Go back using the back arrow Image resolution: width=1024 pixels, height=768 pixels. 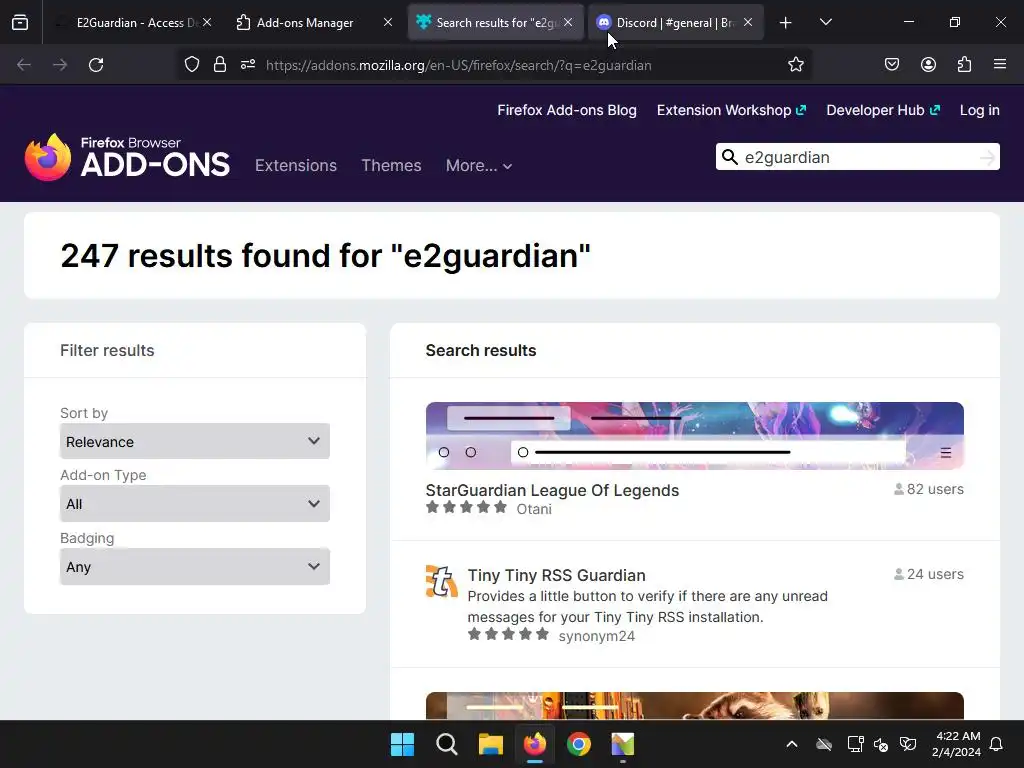coord(24,65)
